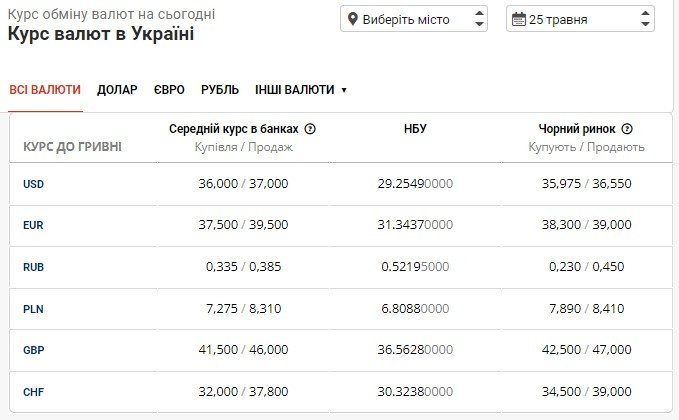Screen dimensions: 679x420
Task: Click info icon next to Чорний ринок
Action: pyautogui.click(x=627, y=129)
